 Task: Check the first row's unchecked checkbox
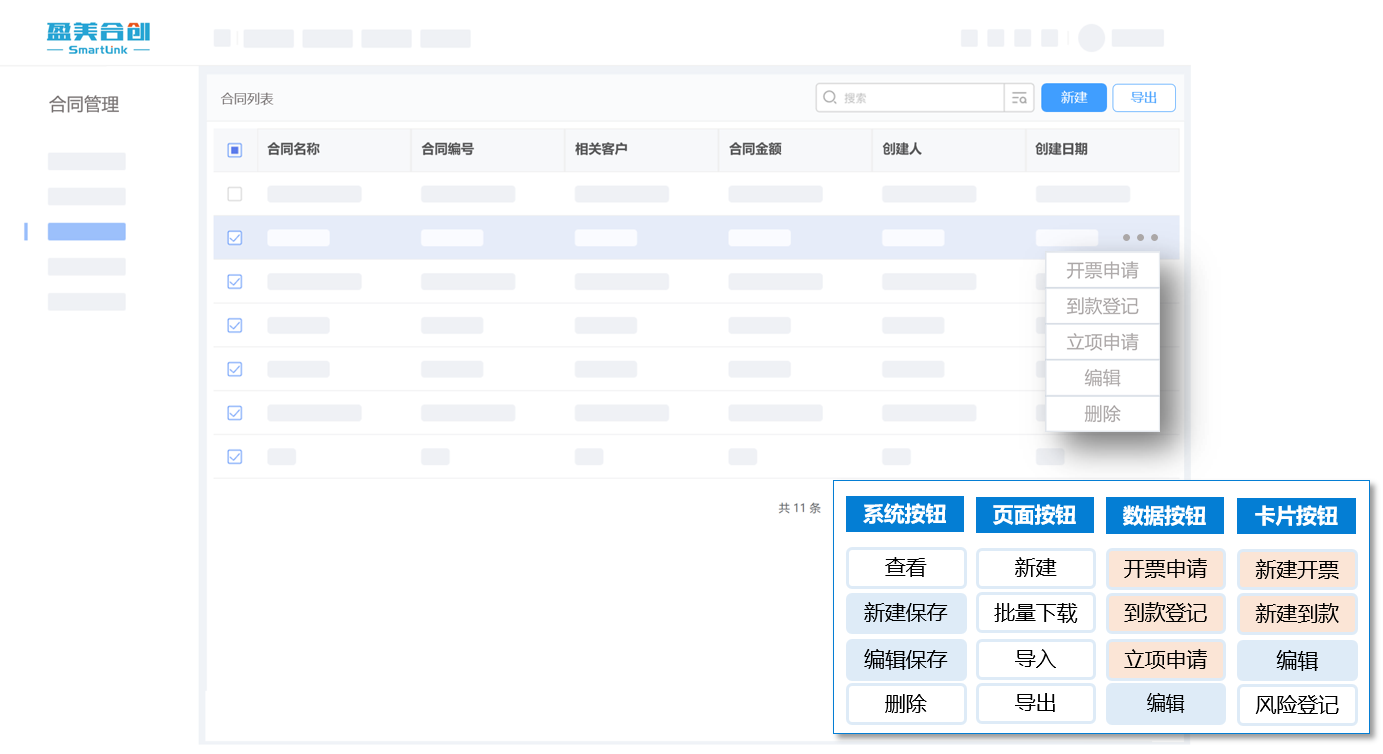[x=235, y=194]
